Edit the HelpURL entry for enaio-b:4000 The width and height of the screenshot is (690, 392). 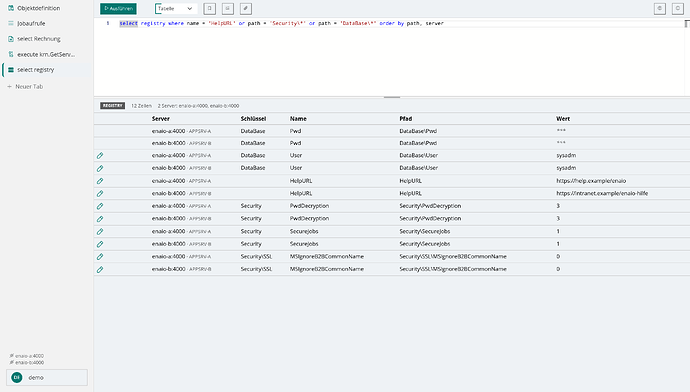tap(100, 193)
